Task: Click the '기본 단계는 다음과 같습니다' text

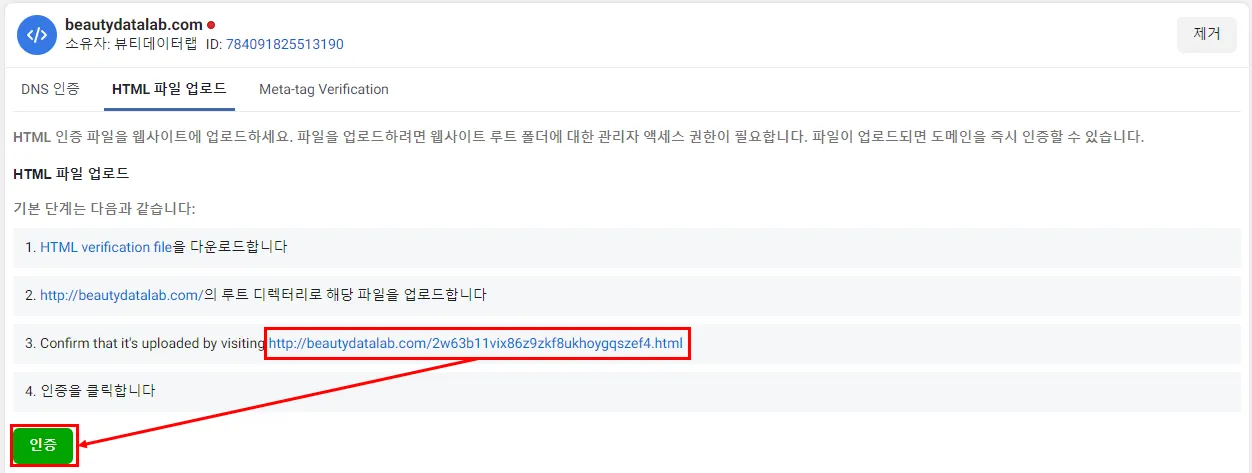Action: (104, 209)
